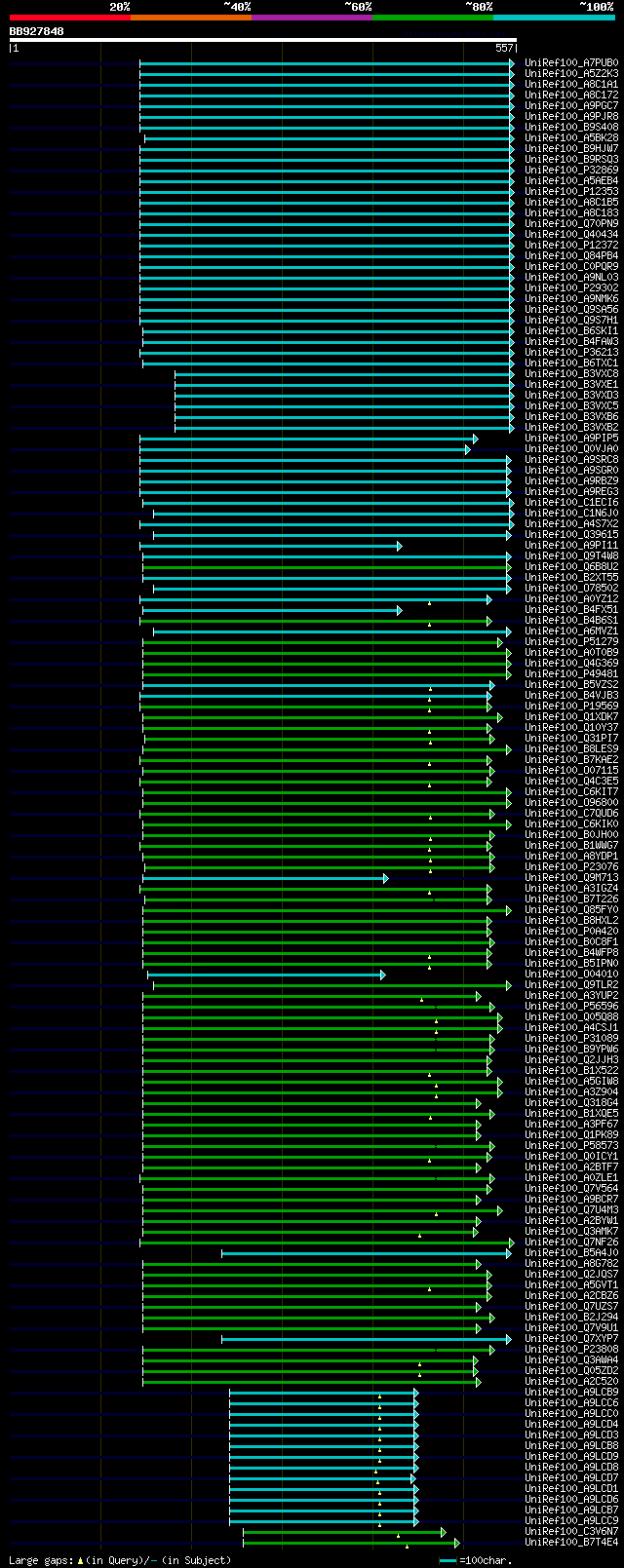Open hit UniRef100_B7T4E4

(x=571, y=1543)
